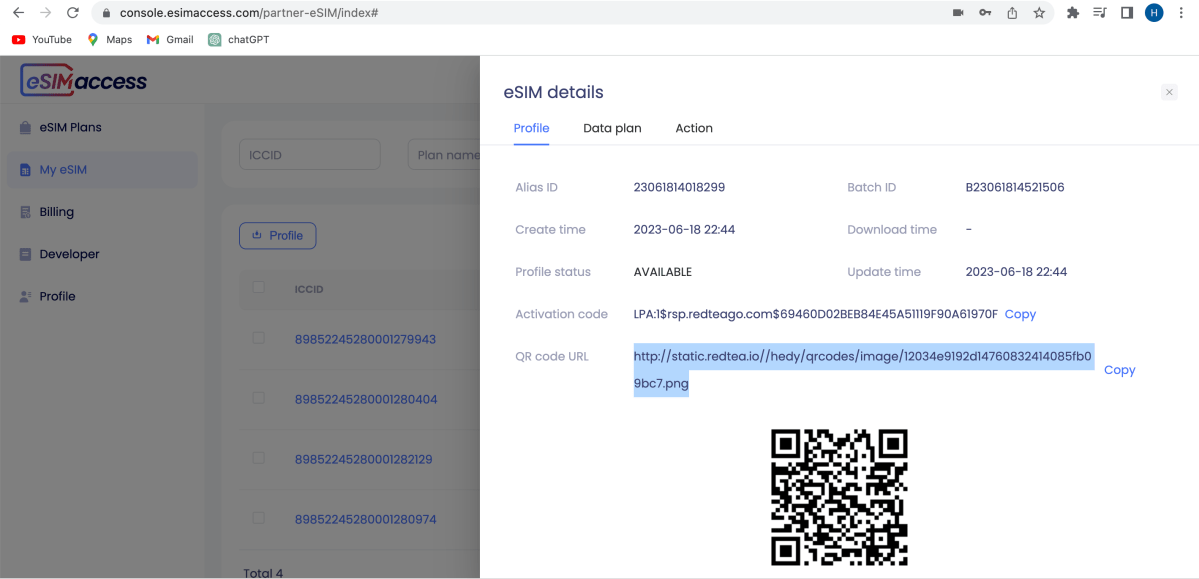Open Gmail from the bookmarks bar
This screenshot has height=579, width=1199.
169,39
